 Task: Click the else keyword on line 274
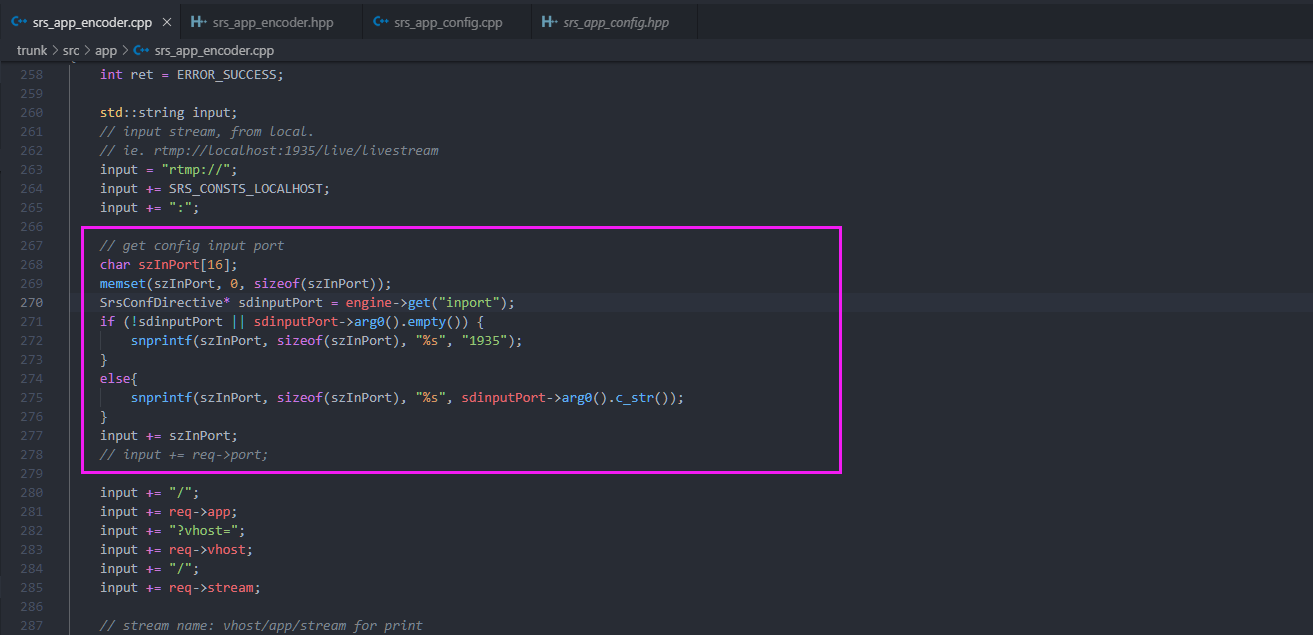(x=115, y=379)
